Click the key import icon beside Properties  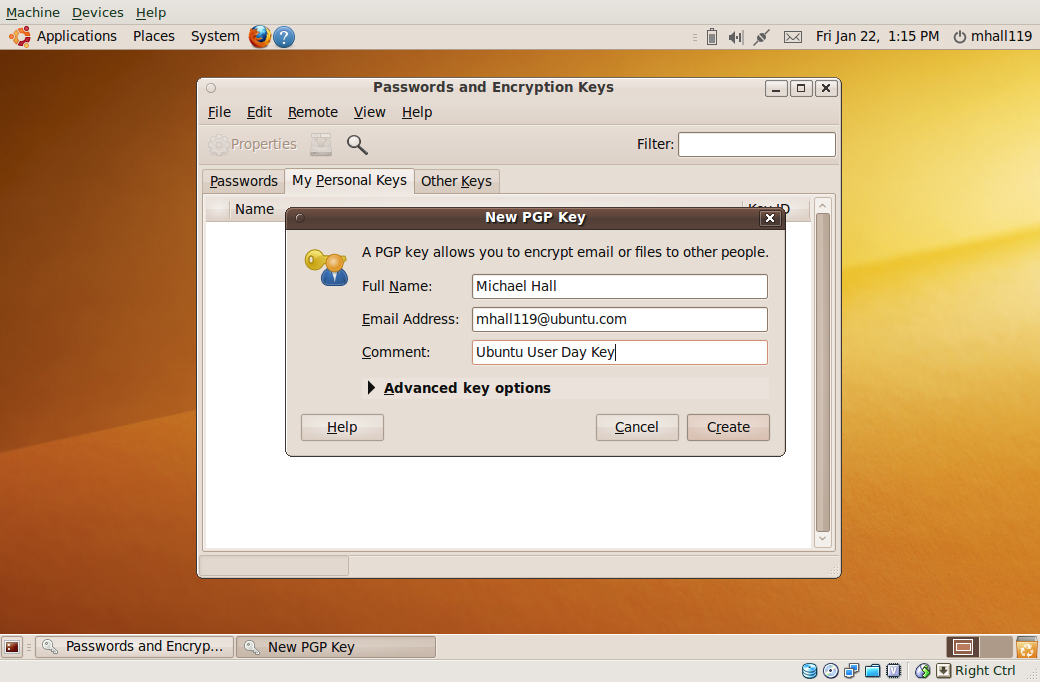pyautogui.click(x=320, y=144)
